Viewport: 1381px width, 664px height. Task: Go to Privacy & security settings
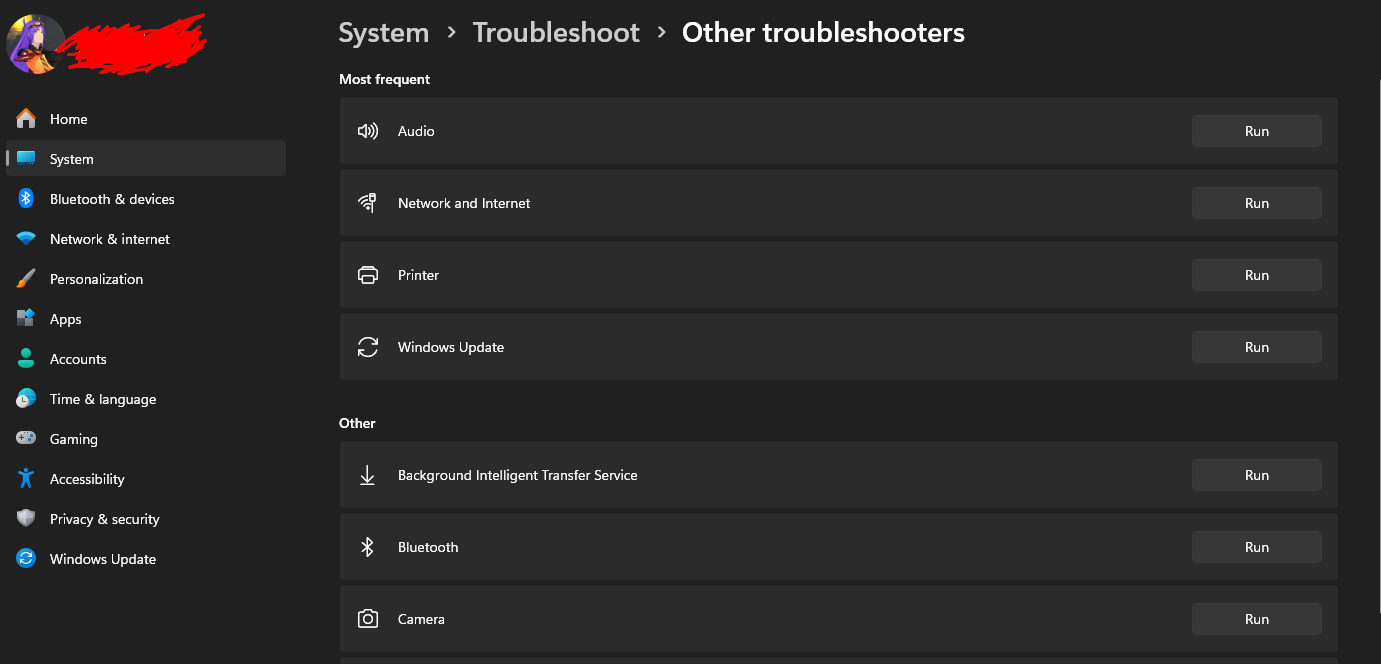146,519
